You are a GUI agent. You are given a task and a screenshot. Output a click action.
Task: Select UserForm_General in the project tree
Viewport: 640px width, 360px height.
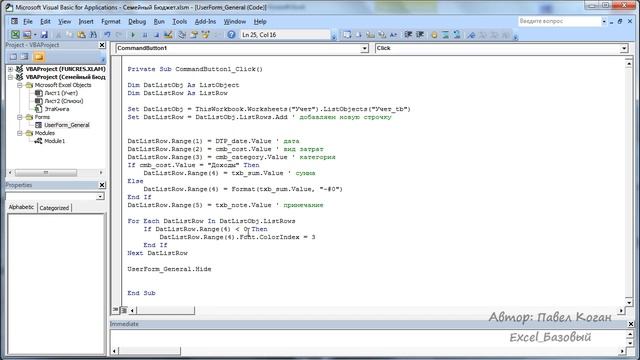pos(67,125)
